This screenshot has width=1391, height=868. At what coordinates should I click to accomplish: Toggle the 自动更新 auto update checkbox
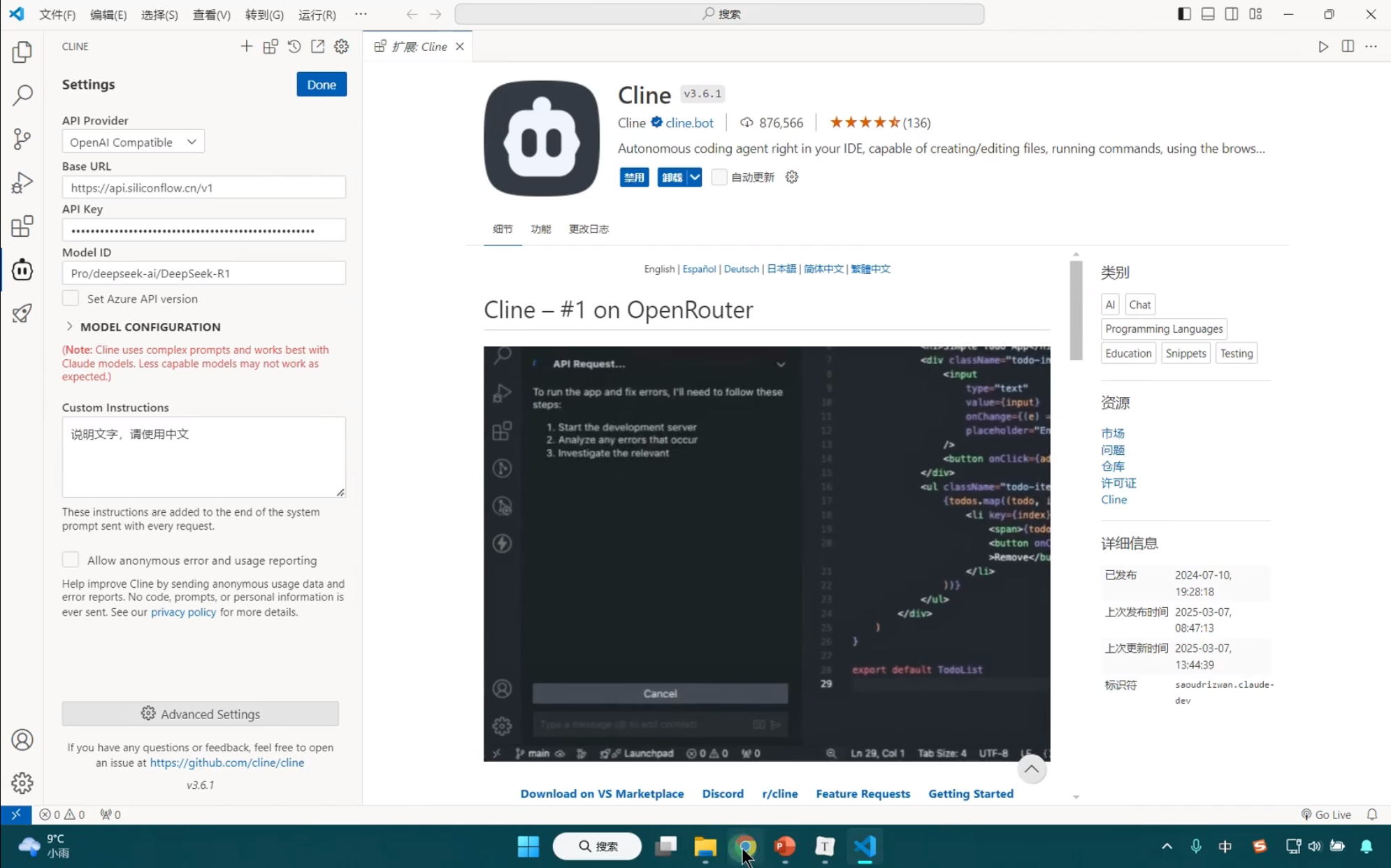(x=719, y=177)
